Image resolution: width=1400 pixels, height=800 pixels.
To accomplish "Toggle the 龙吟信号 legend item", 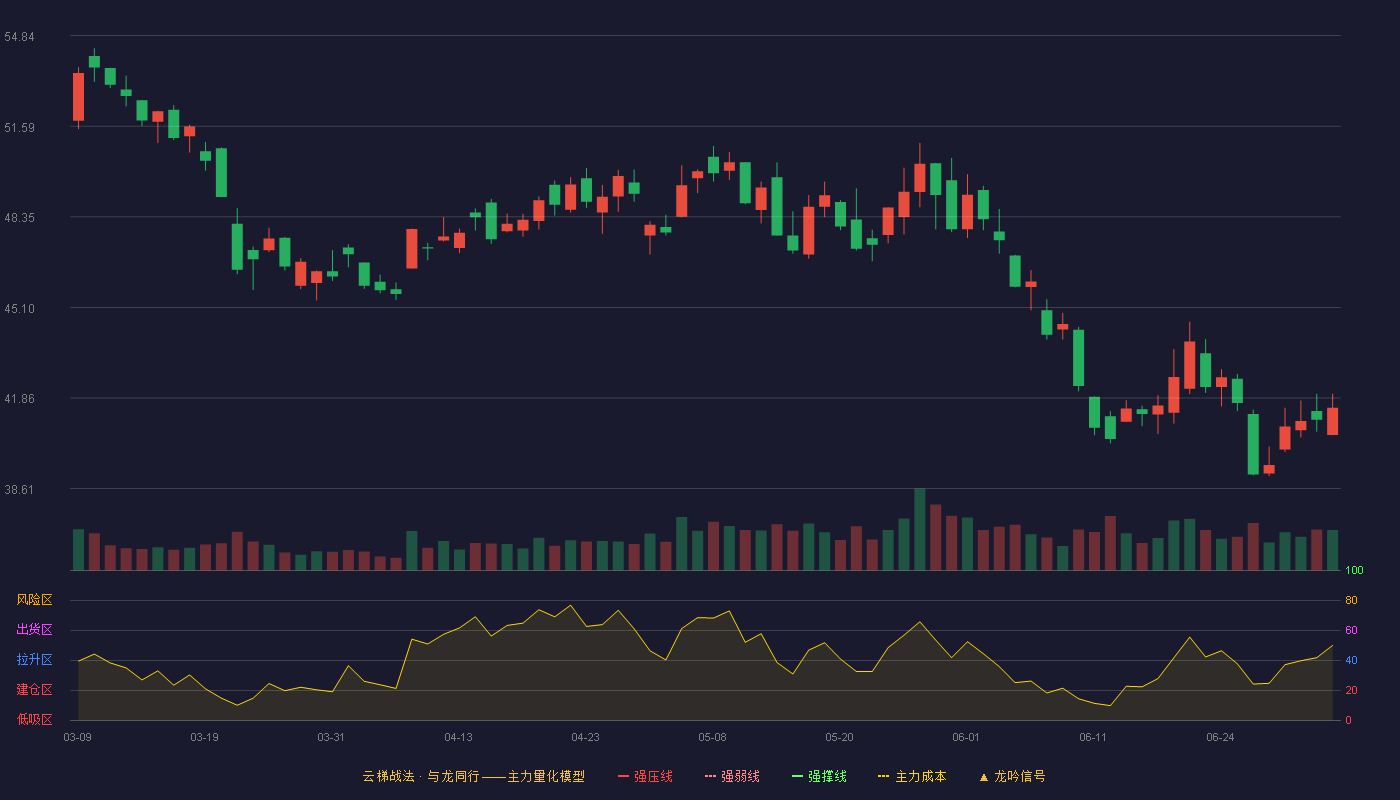I will (x=1012, y=776).
